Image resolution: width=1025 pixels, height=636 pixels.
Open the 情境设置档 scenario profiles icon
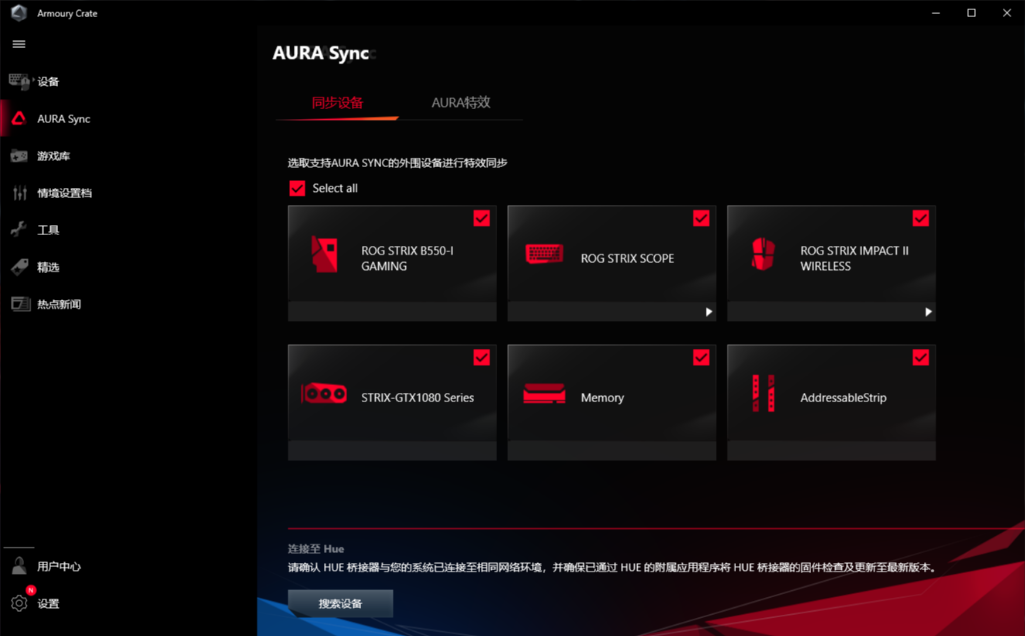(x=20, y=193)
